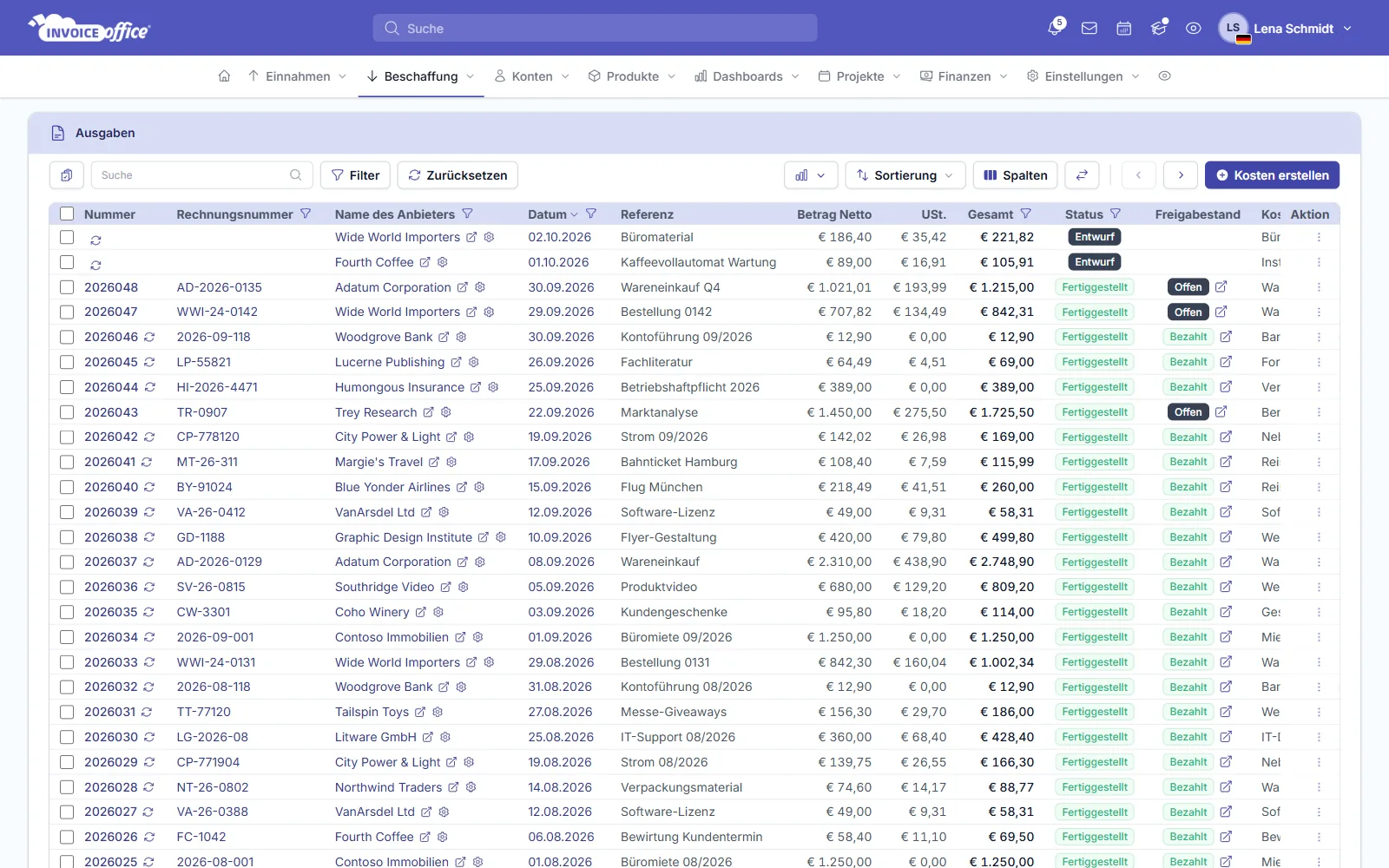Open the Spalten column chooser

(1016, 175)
